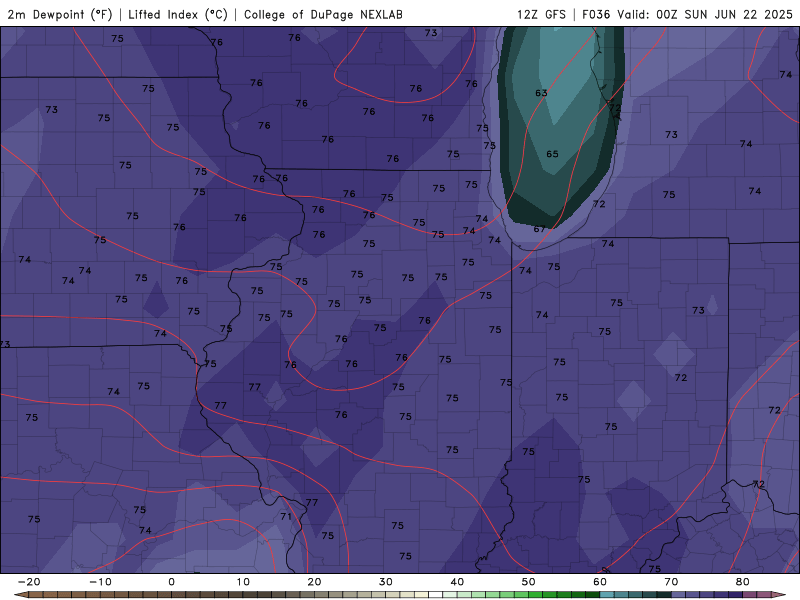Click the "40" color scale label
This screenshot has height=600, width=800.
(457, 582)
